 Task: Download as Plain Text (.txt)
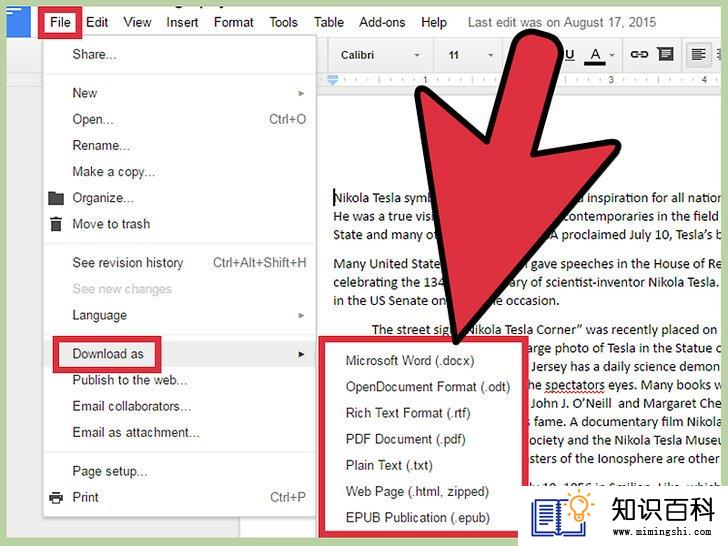point(389,465)
